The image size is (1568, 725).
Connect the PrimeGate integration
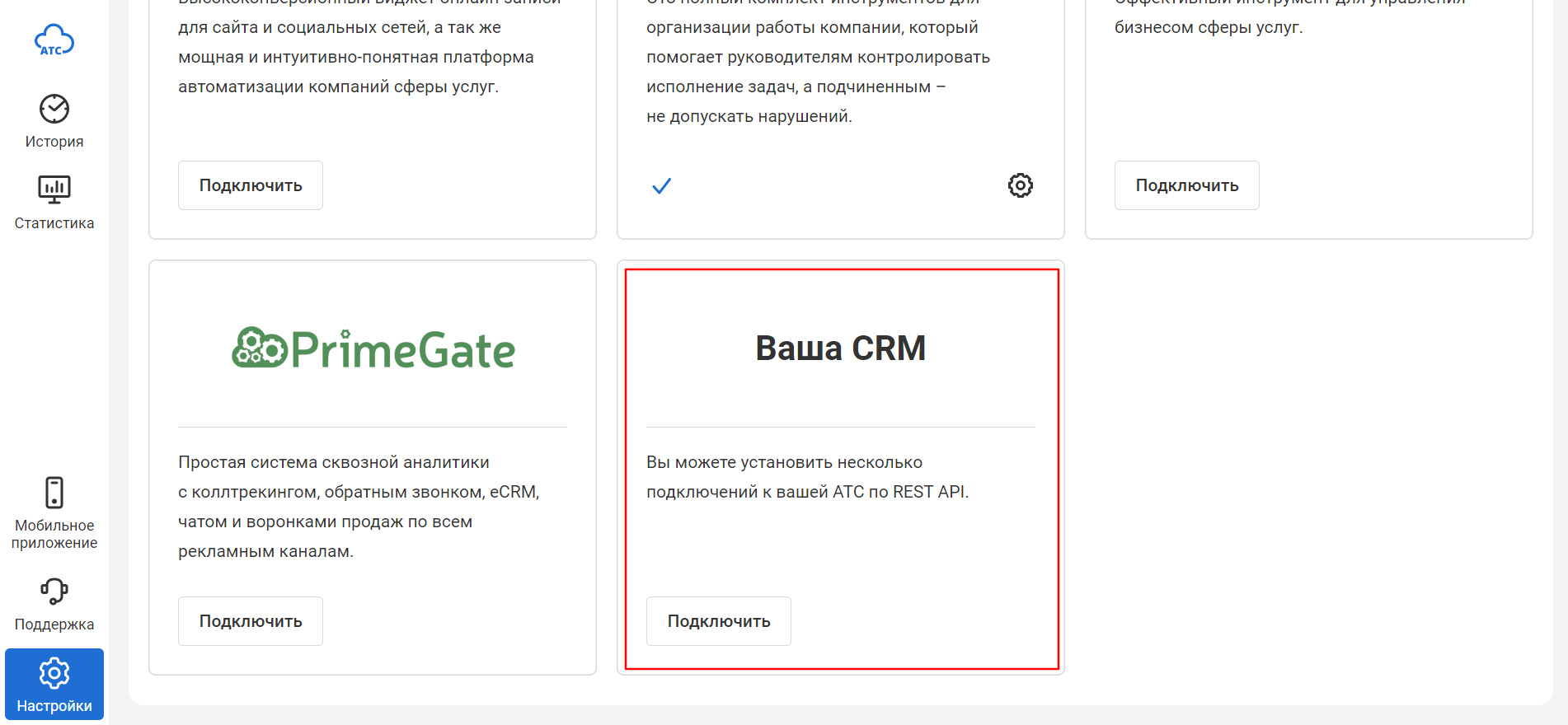click(x=251, y=621)
